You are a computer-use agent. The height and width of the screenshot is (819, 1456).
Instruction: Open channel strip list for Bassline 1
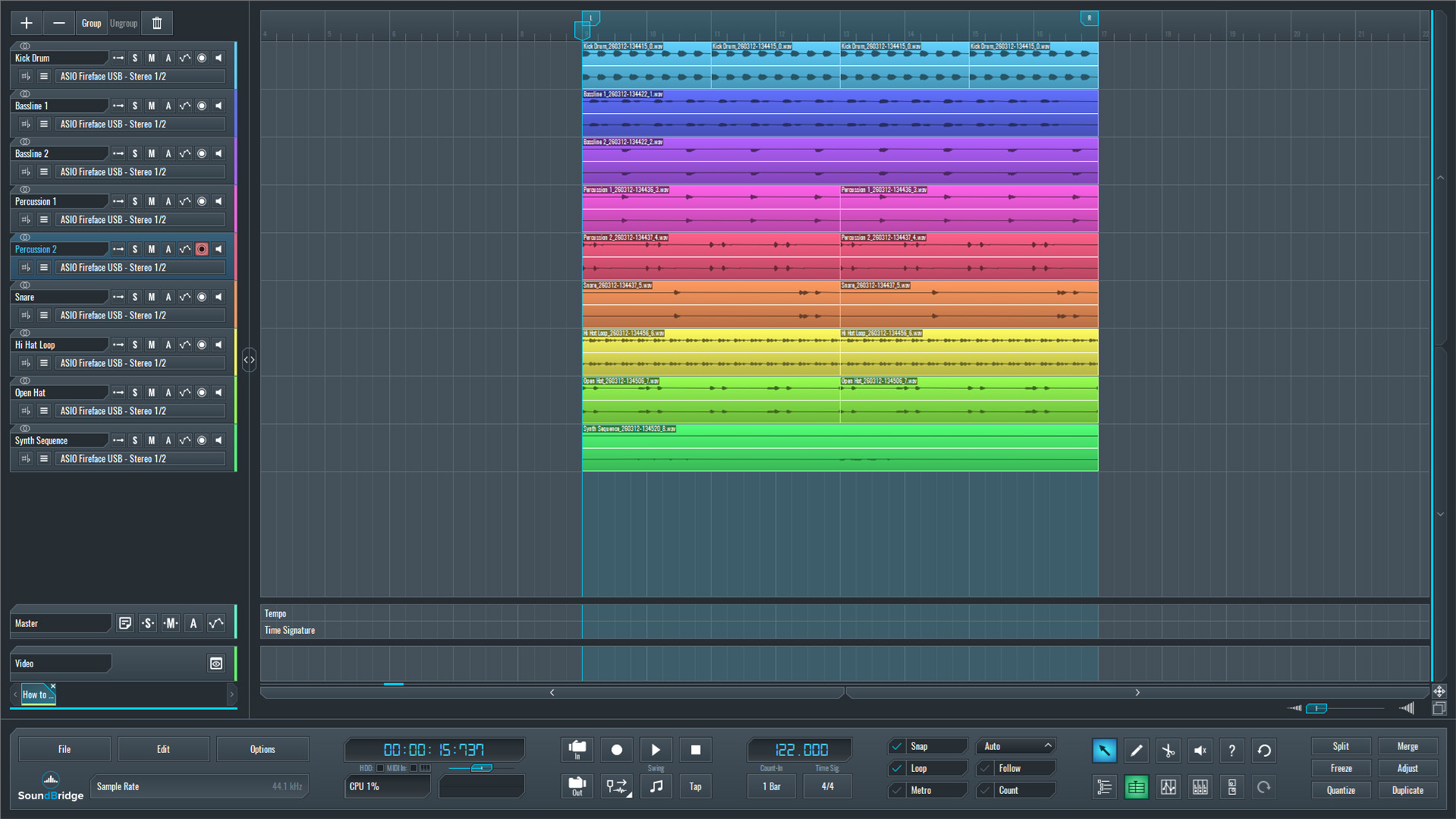(44, 124)
